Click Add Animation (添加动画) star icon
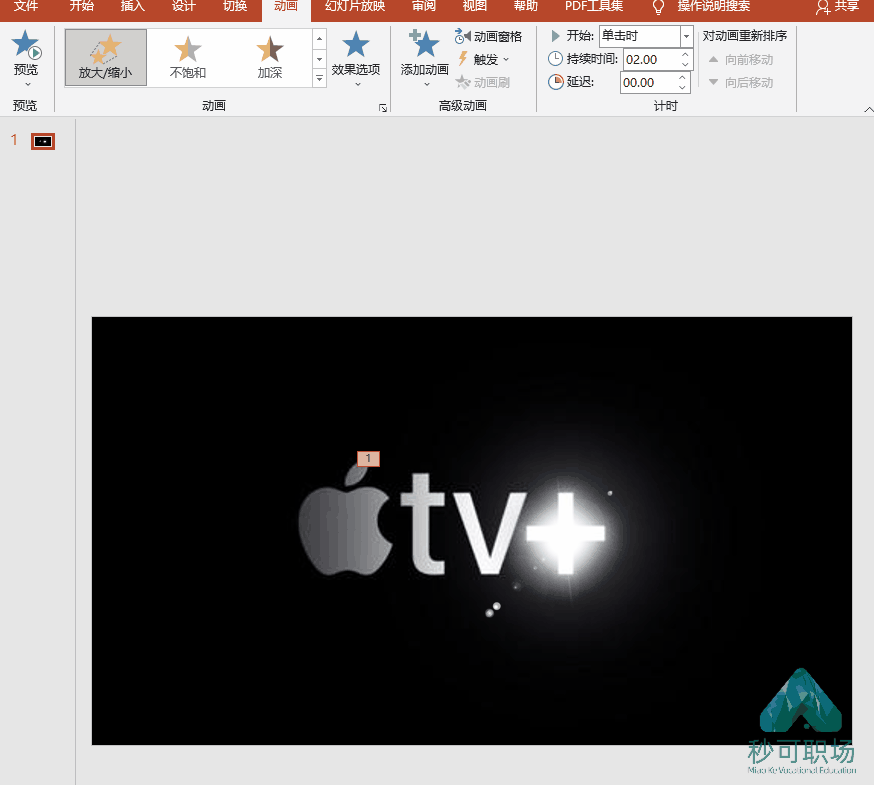This screenshot has width=874, height=785. [x=424, y=45]
